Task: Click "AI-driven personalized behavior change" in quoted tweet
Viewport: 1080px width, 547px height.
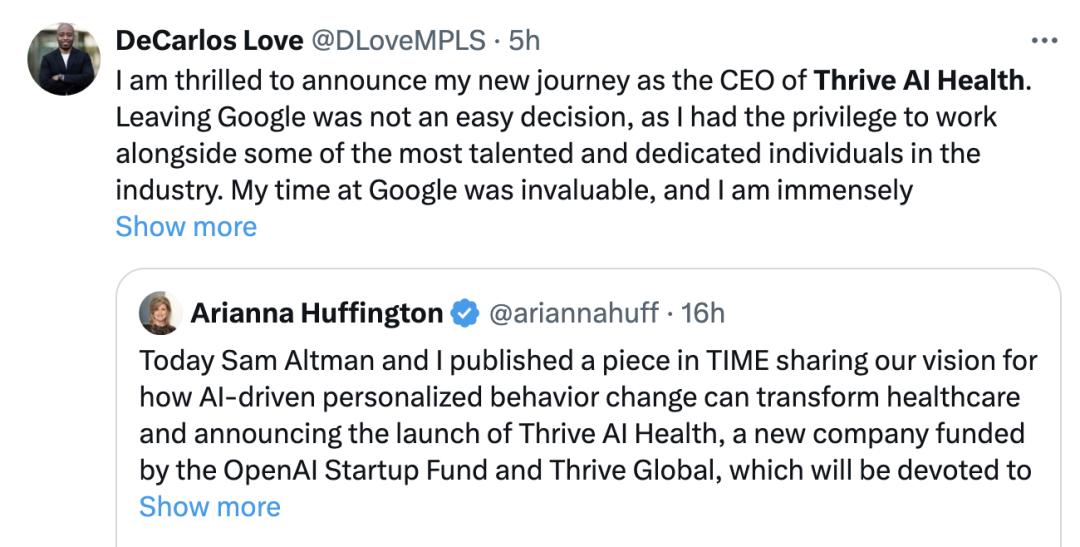Action: pyautogui.click(x=409, y=397)
